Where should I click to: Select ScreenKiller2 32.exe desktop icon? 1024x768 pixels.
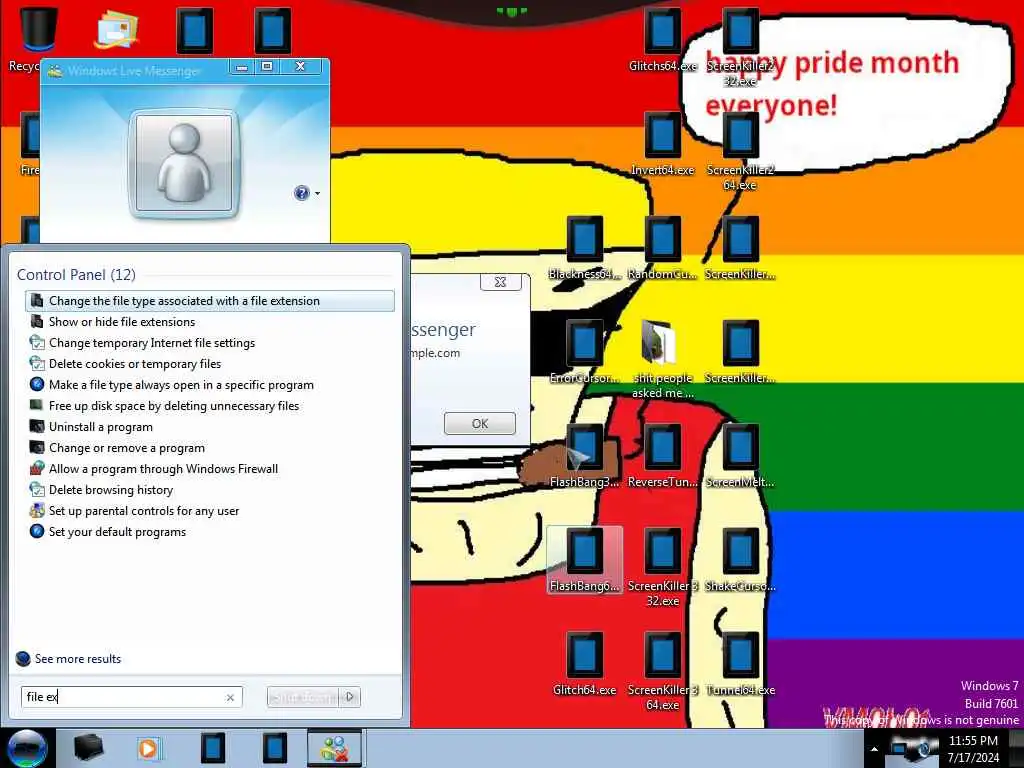pos(740,47)
